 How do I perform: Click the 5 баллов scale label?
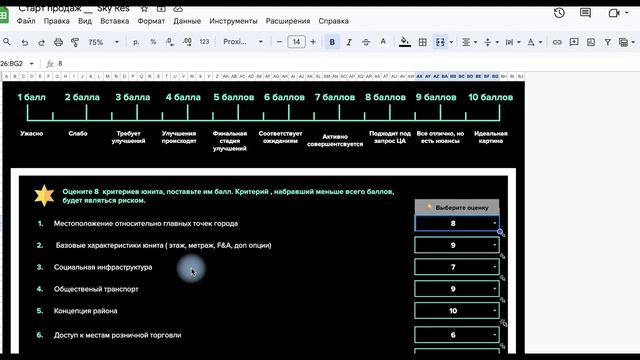234,97
